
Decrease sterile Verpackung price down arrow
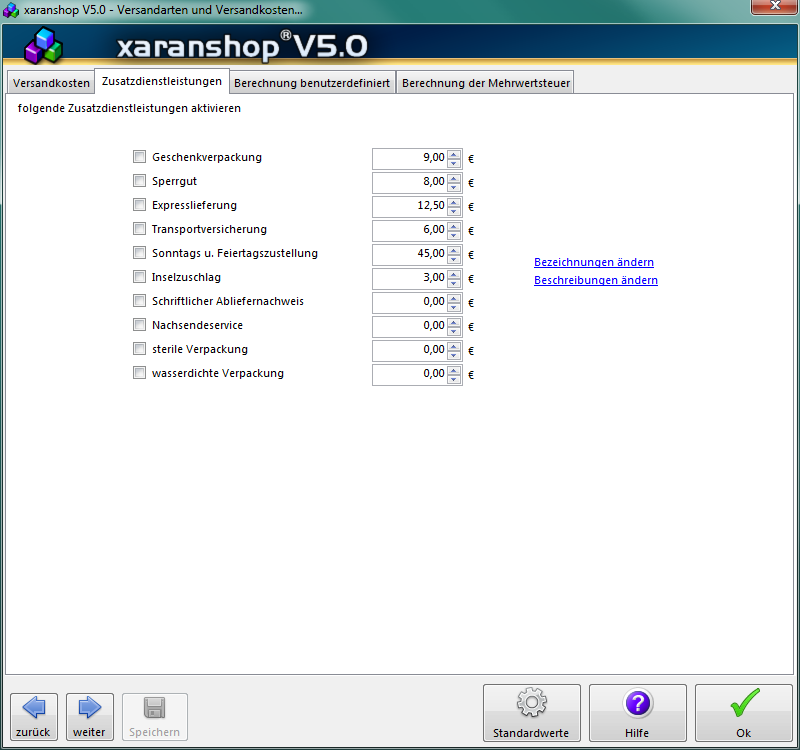click(454, 355)
